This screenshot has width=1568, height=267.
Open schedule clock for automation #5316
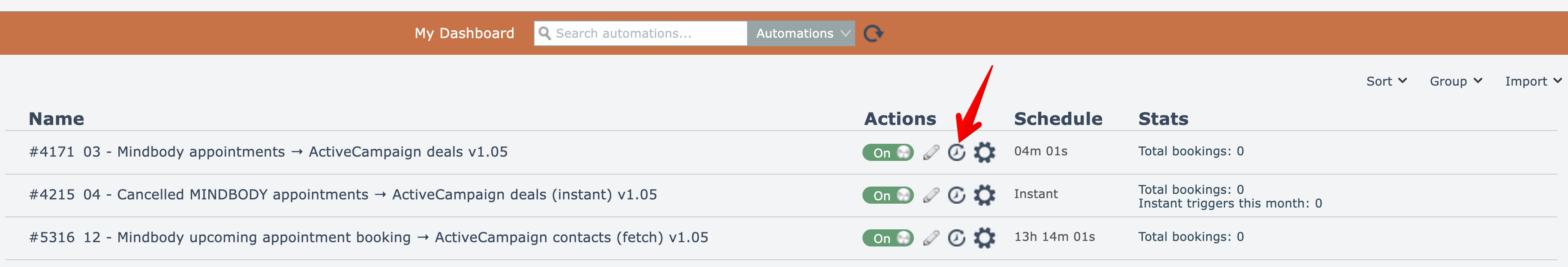[956, 238]
